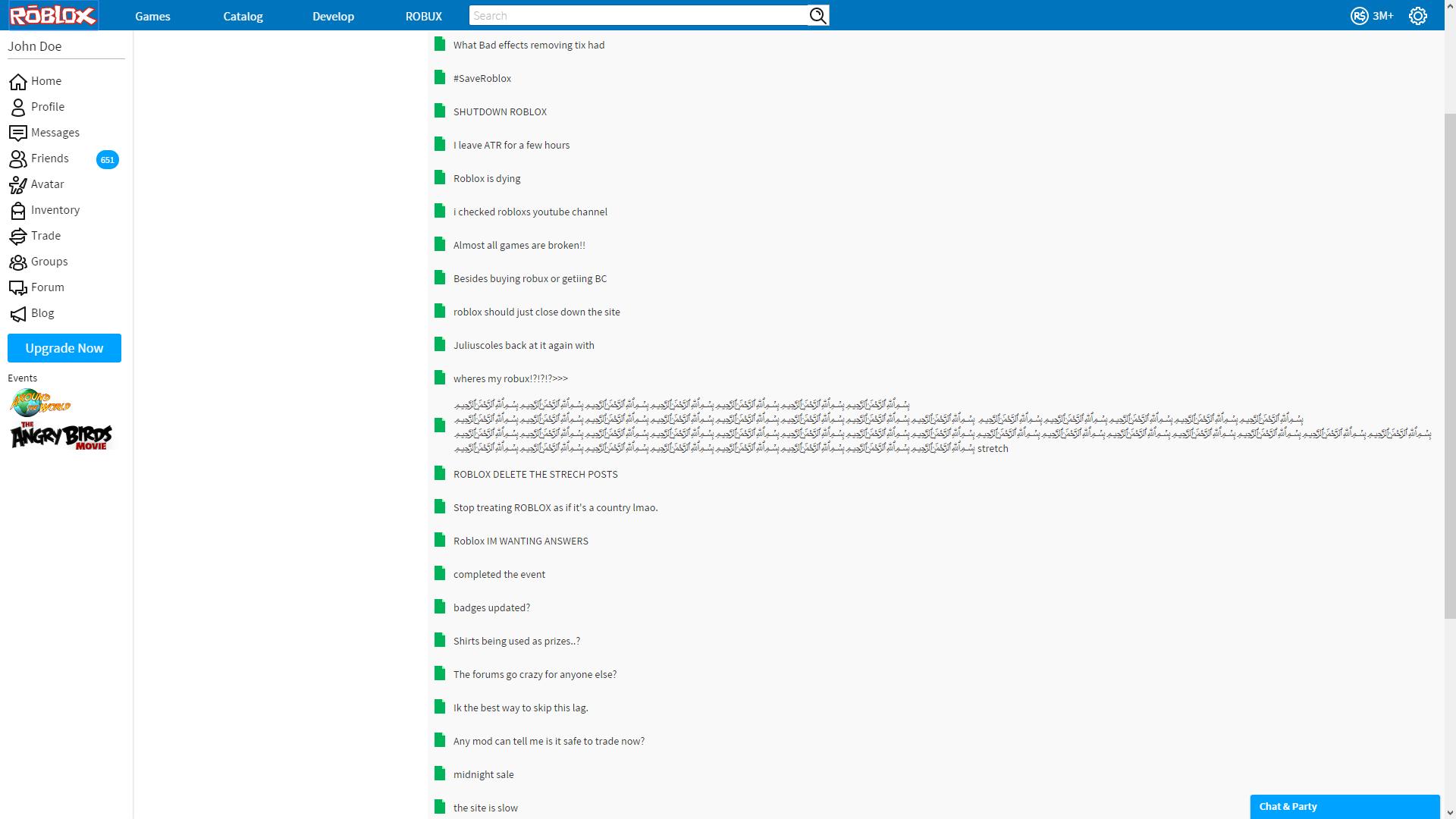The height and width of the screenshot is (819, 1456).
Task: Open thread Juliuscoles back at it again with
Action: (524, 346)
